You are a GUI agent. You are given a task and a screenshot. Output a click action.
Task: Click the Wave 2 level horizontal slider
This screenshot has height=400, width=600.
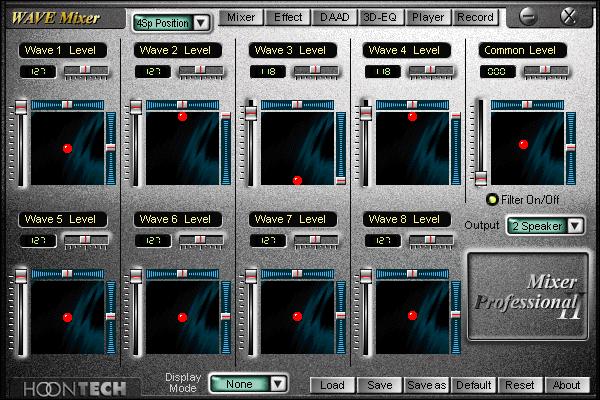[x=201, y=71]
